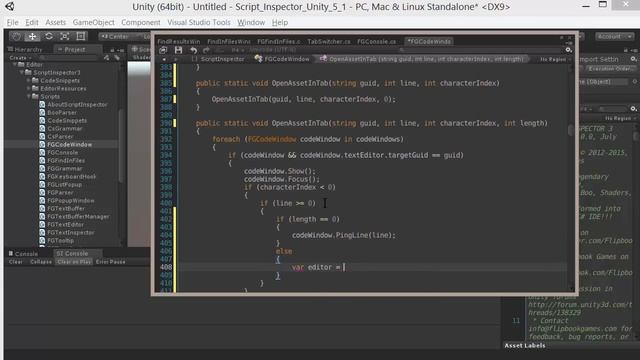Click the OpenAssetInTab method icon in breadcrumb
This screenshot has height=360, width=640.
(x=323, y=59)
